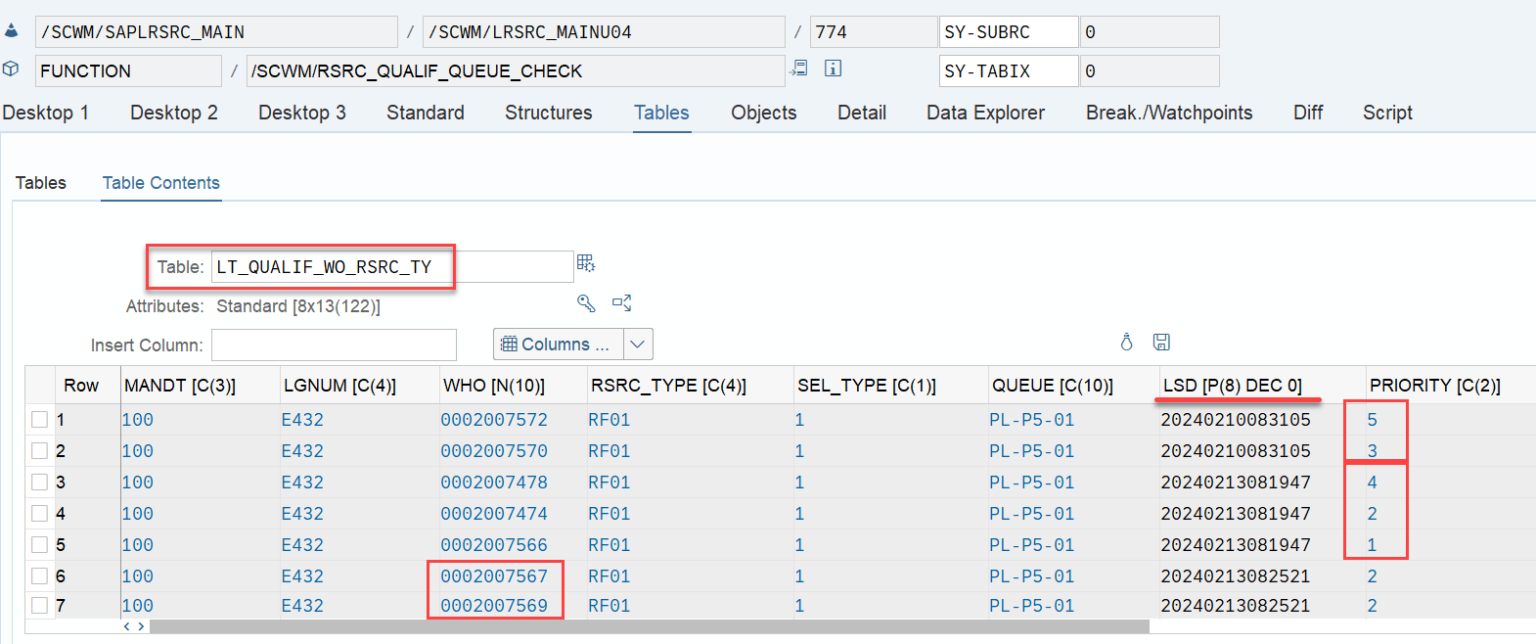Check the row 1 checkbox
The height and width of the screenshot is (644, 1536).
tap(40, 419)
